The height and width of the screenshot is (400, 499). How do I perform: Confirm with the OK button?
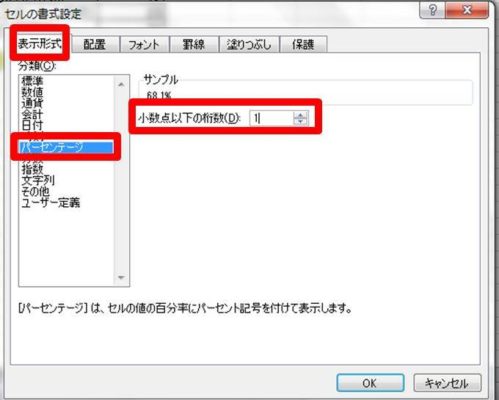[x=370, y=383]
